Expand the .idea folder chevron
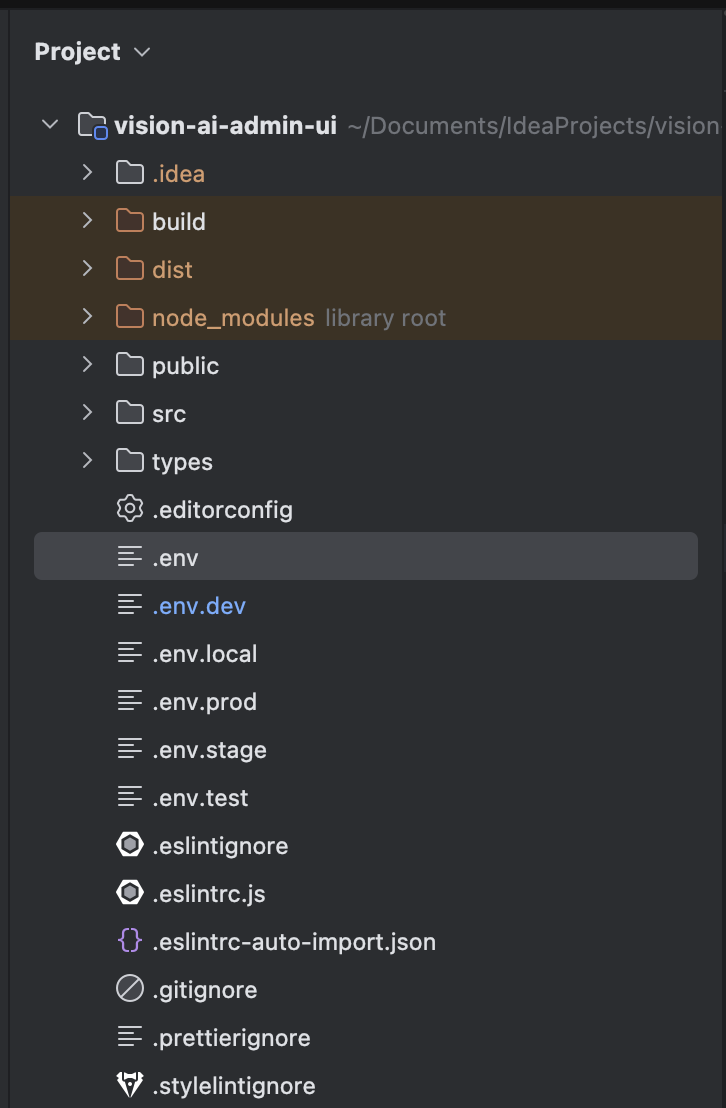 87,174
